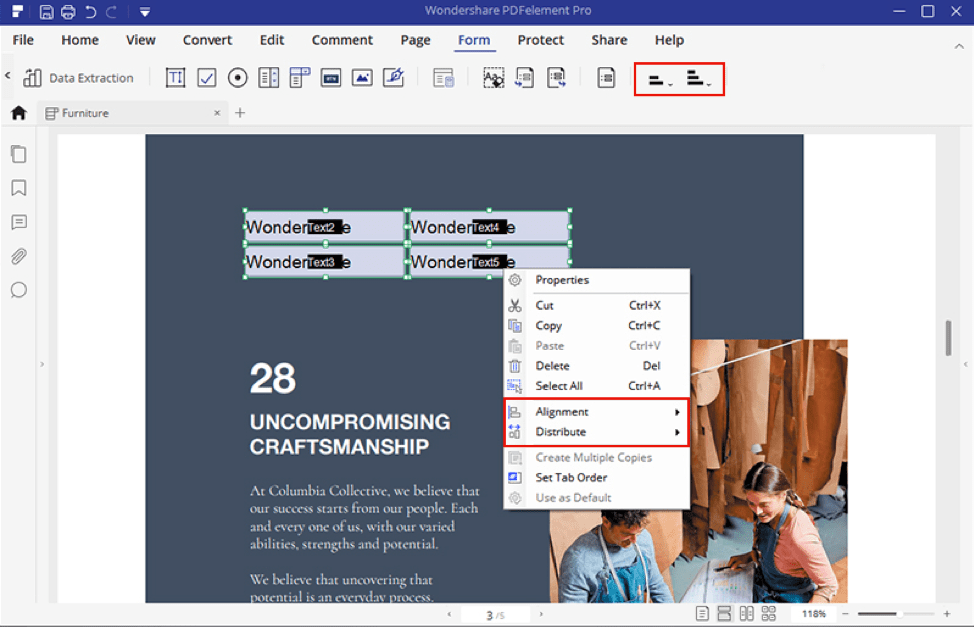This screenshot has width=974, height=627.
Task: Select the Image field form tool
Action: point(362,78)
